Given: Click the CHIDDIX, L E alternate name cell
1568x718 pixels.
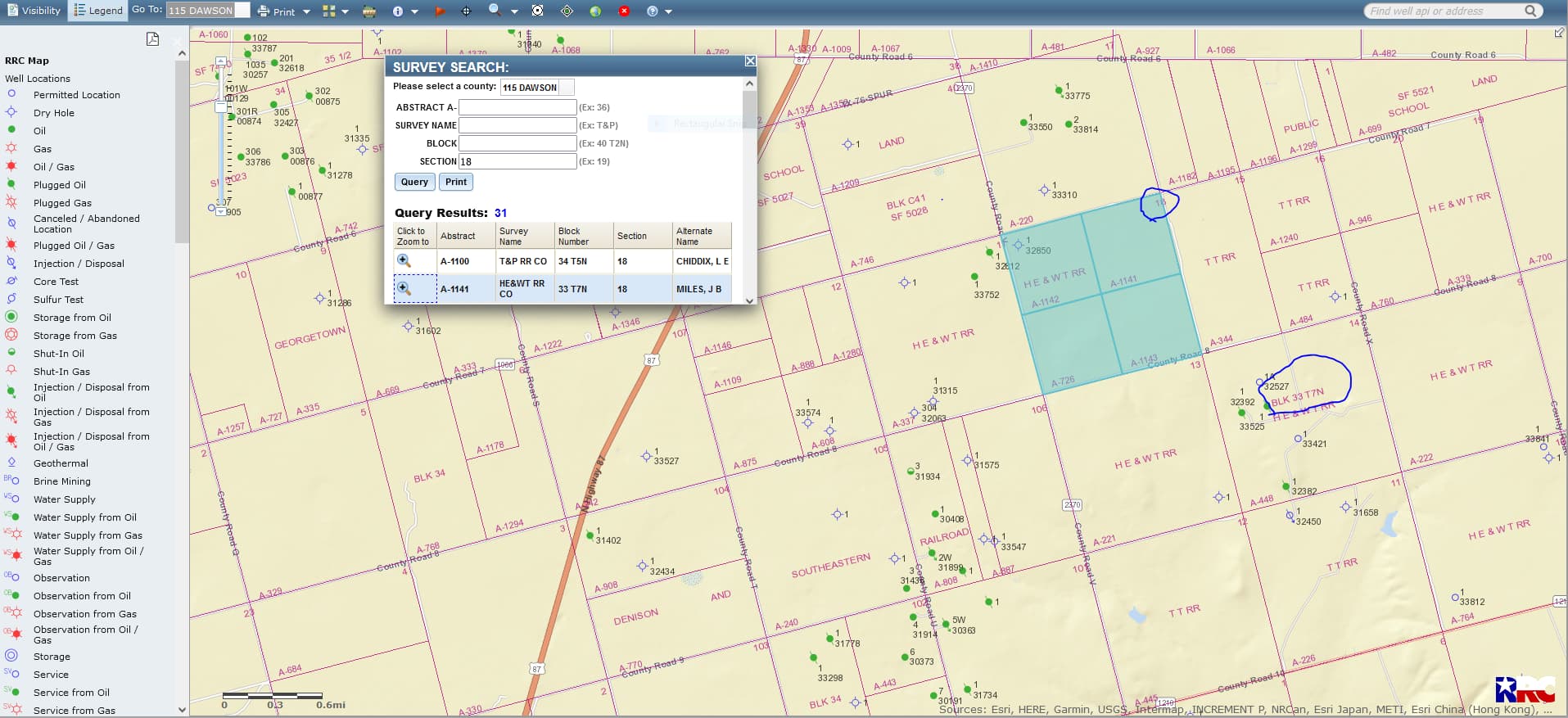Looking at the screenshot, I should [702, 262].
